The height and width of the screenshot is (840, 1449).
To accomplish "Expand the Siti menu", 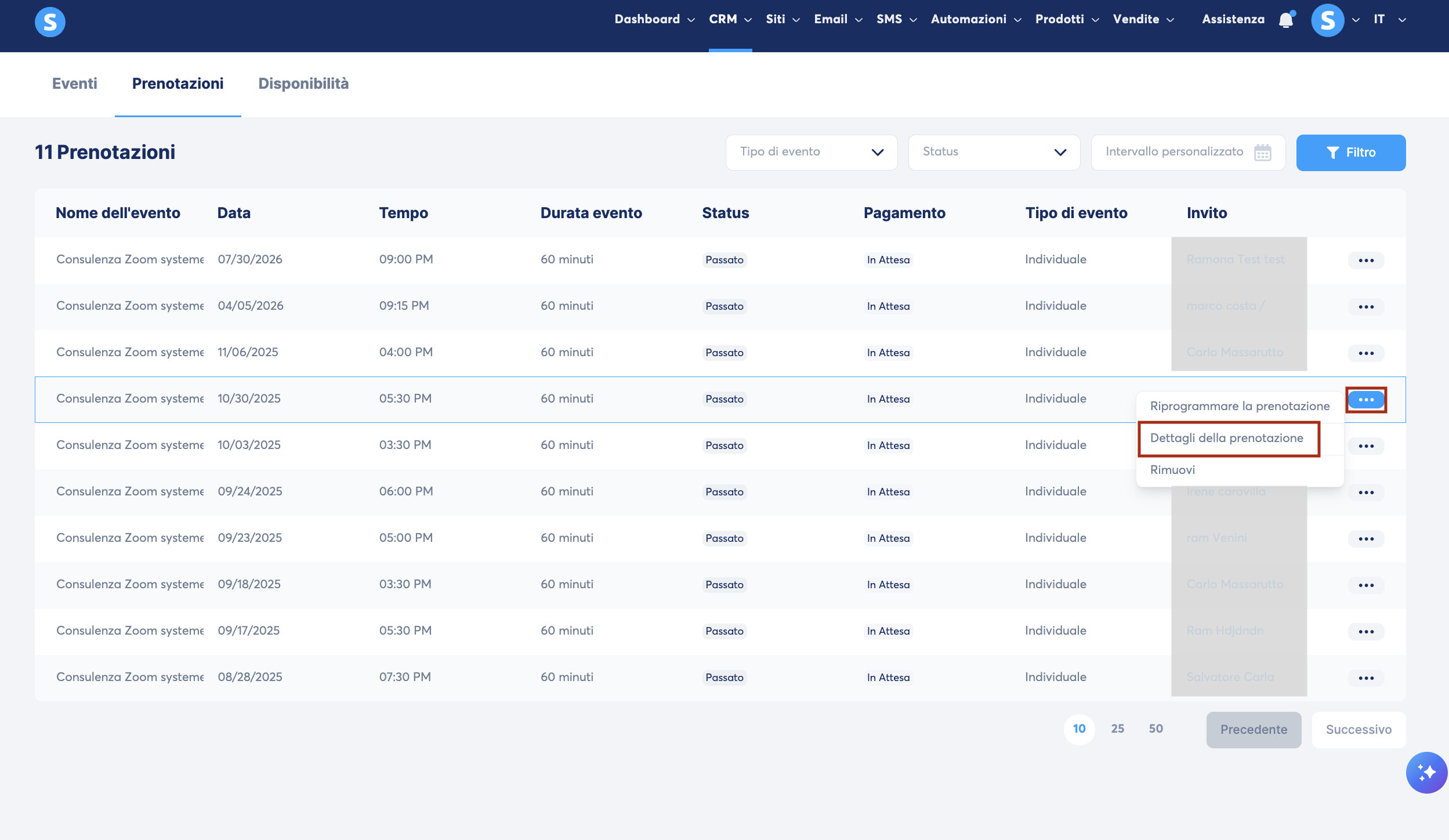I will coord(783,19).
